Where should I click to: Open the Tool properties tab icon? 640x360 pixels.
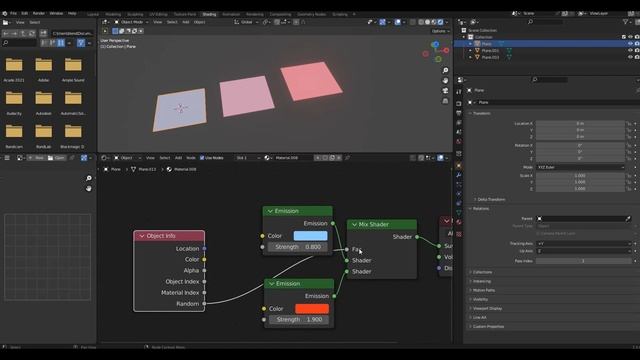459,92
